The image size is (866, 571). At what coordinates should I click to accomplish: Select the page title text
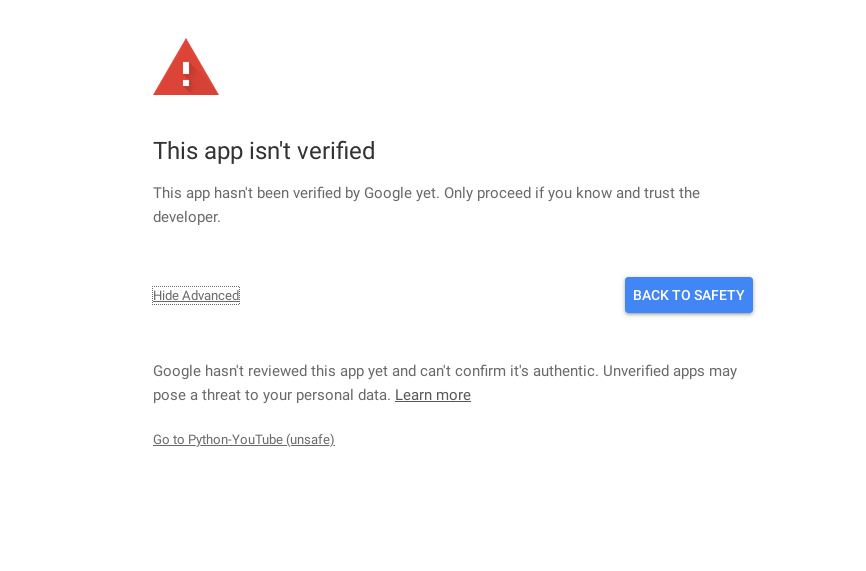[264, 151]
